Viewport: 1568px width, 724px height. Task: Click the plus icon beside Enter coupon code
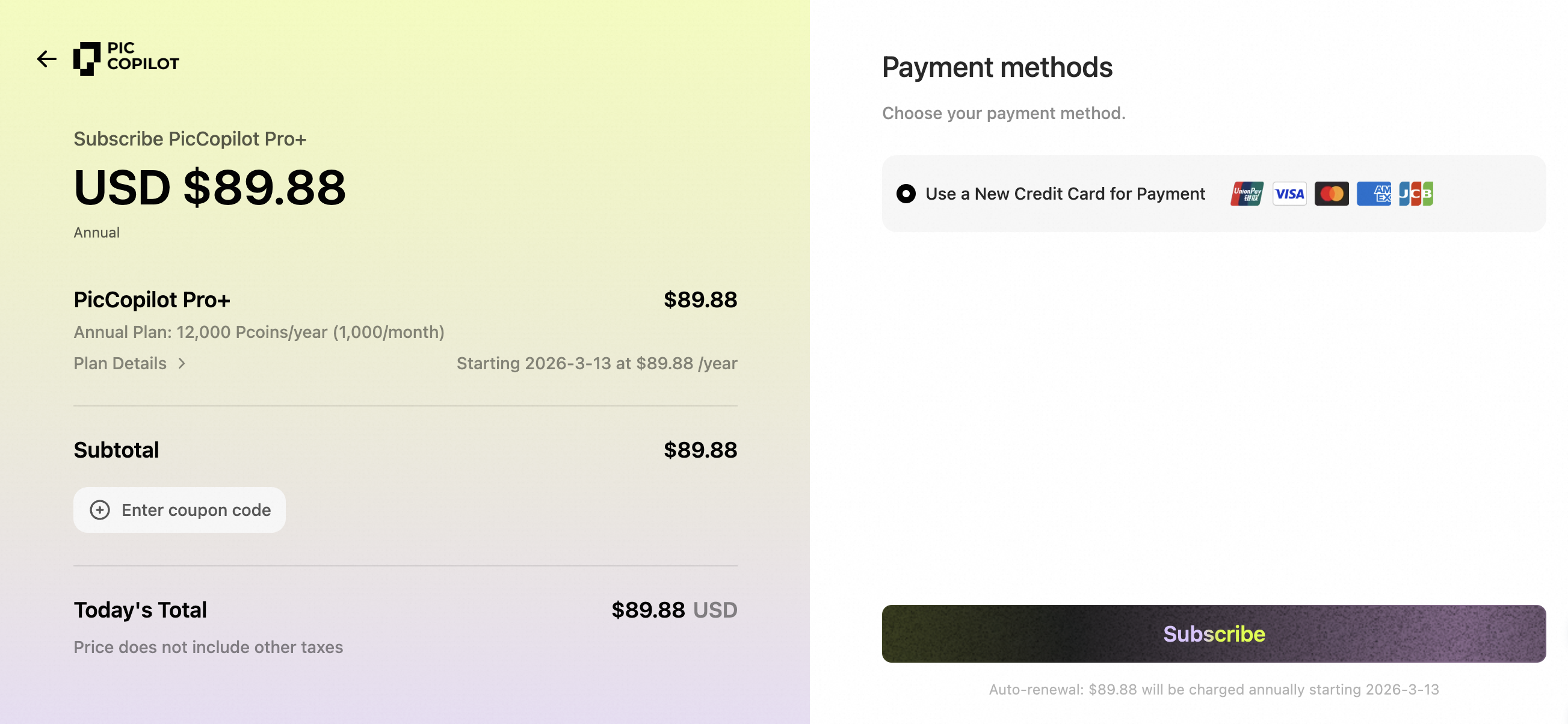tap(99, 510)
